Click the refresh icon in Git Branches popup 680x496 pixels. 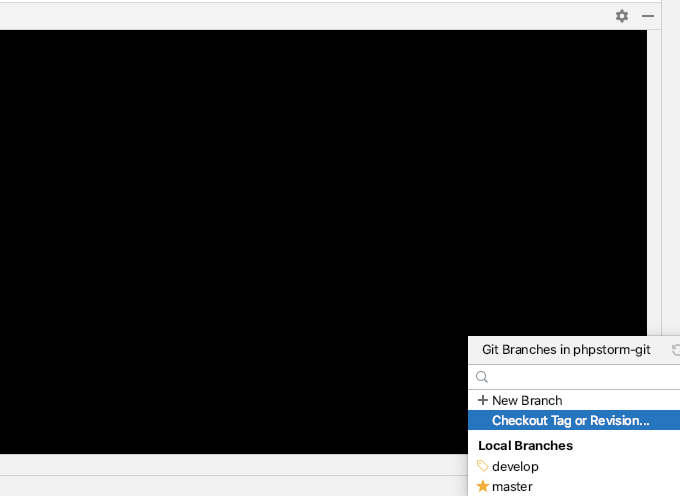point(676,349)
